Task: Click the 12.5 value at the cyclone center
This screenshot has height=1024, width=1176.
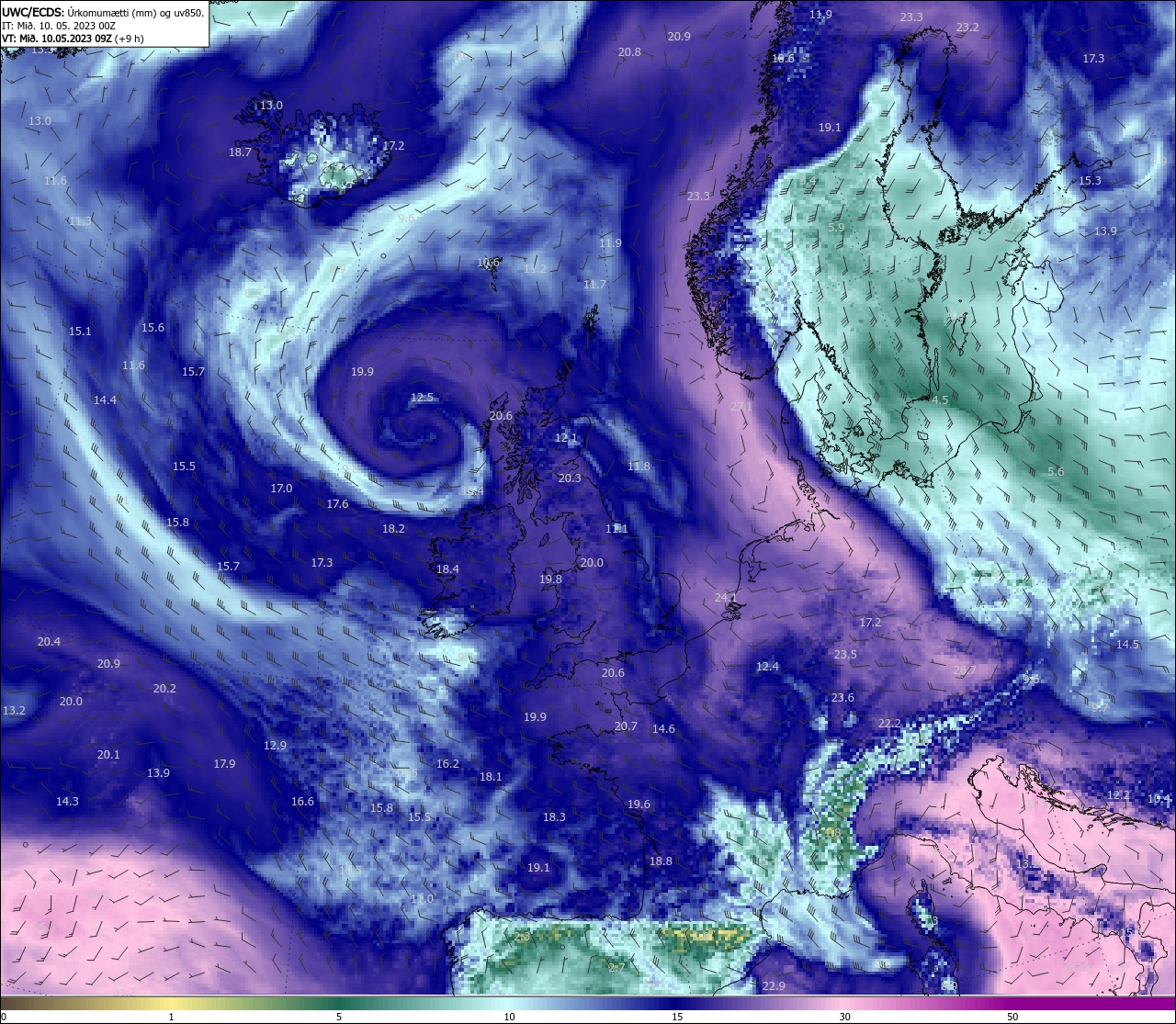Action: [422, 398]
